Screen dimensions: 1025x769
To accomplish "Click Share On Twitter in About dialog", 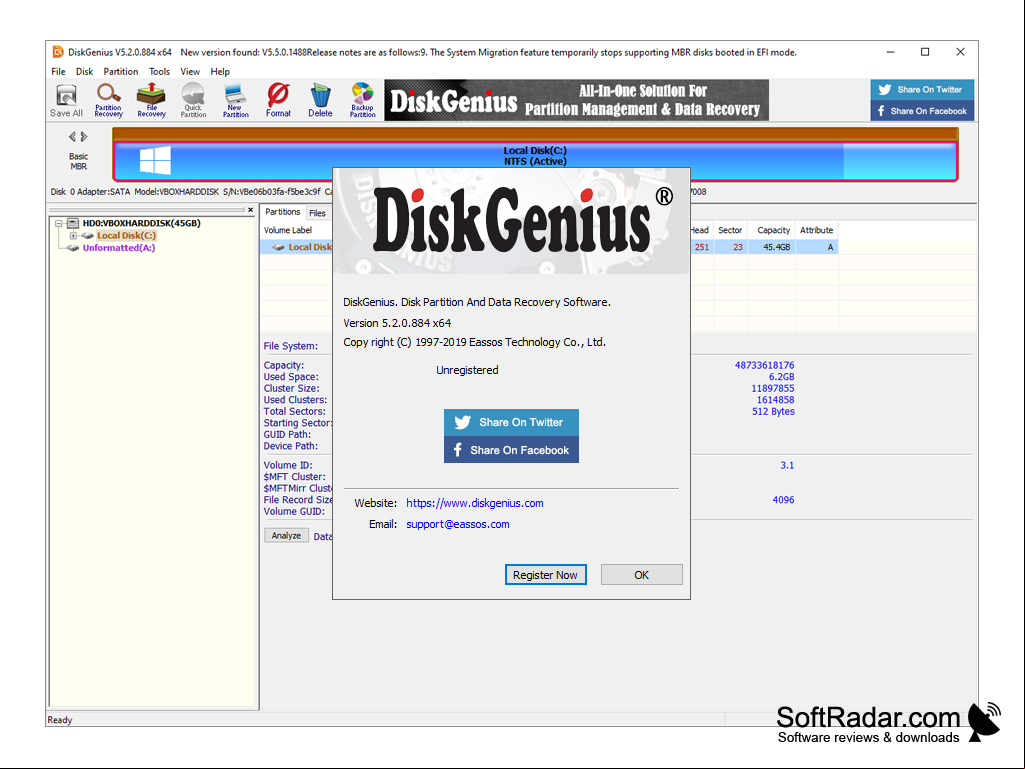I will 511,422.
